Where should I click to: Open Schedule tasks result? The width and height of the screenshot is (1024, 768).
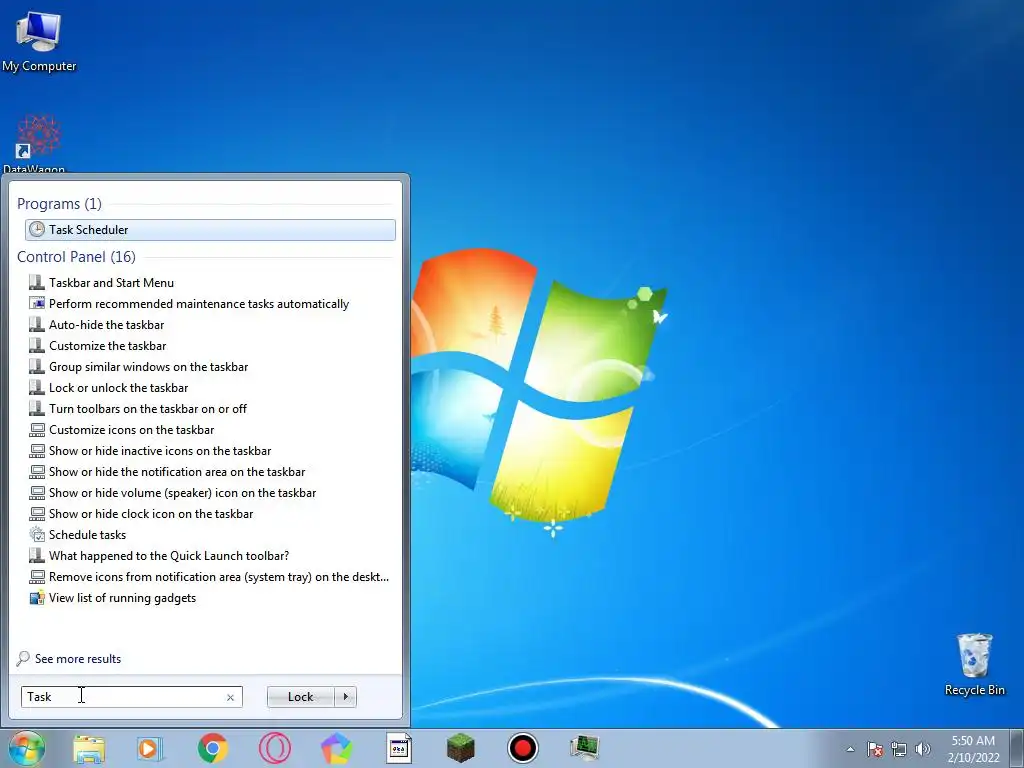pyautogui.click(x=87, y=535)
